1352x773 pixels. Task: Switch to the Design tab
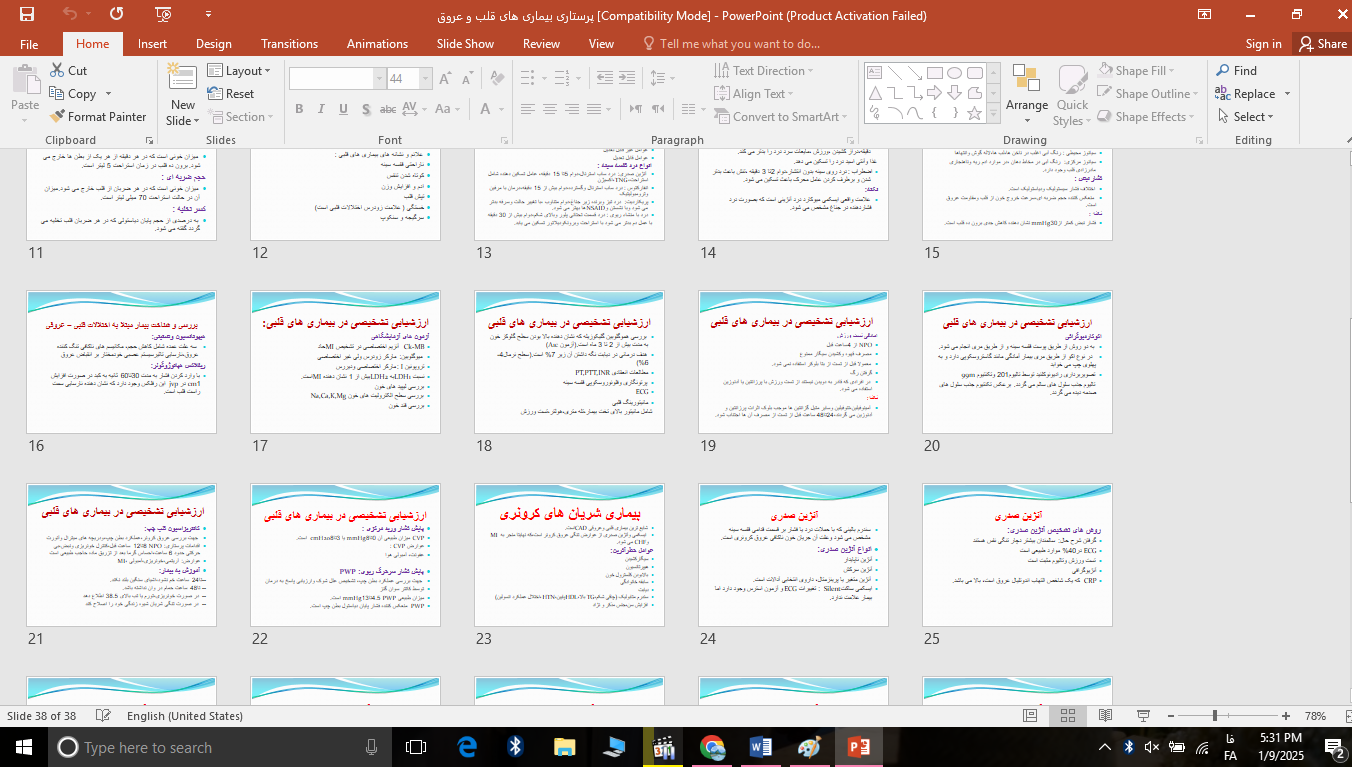point(213,44)
